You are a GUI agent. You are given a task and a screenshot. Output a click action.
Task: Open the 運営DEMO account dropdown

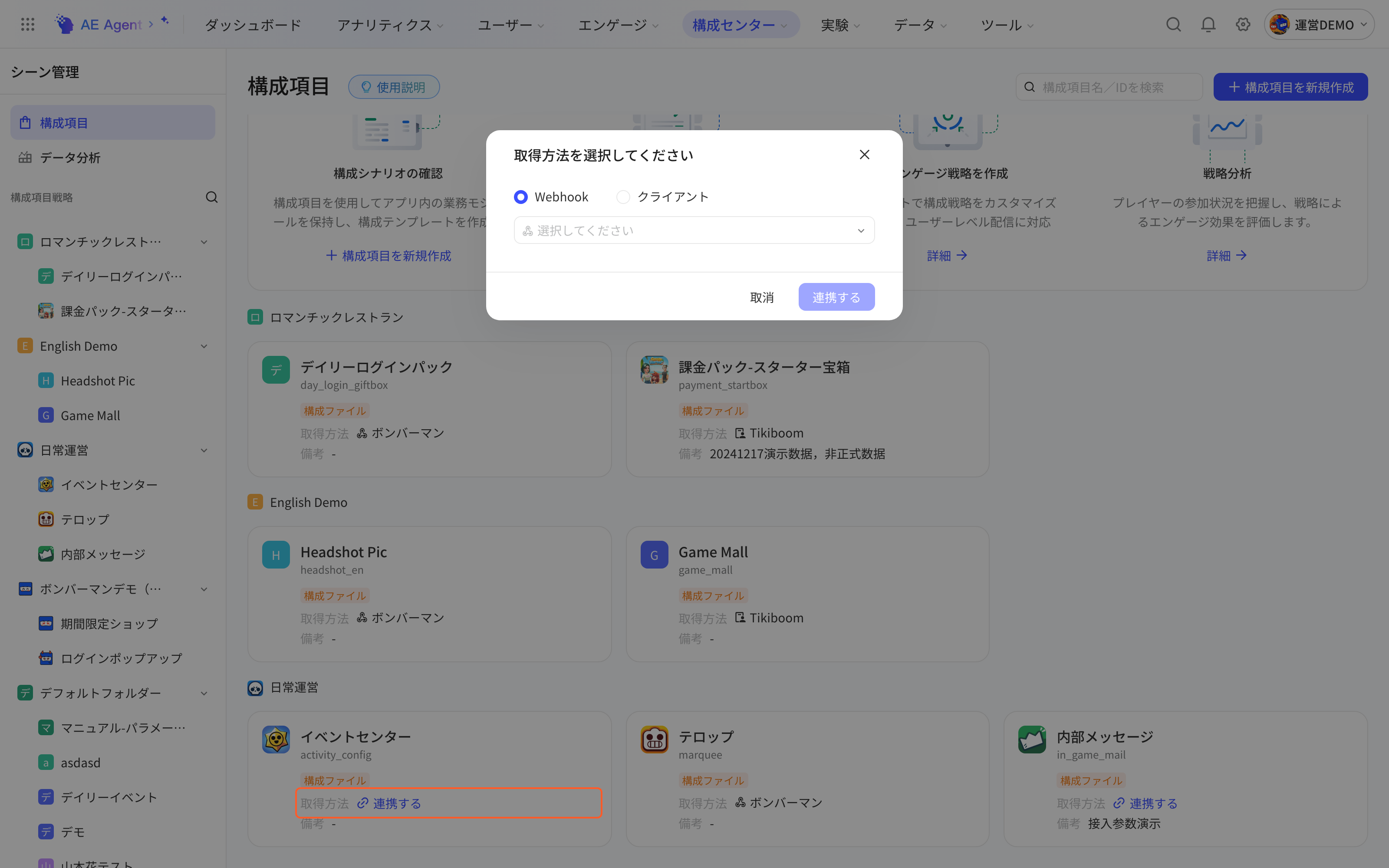(1318, 24)
